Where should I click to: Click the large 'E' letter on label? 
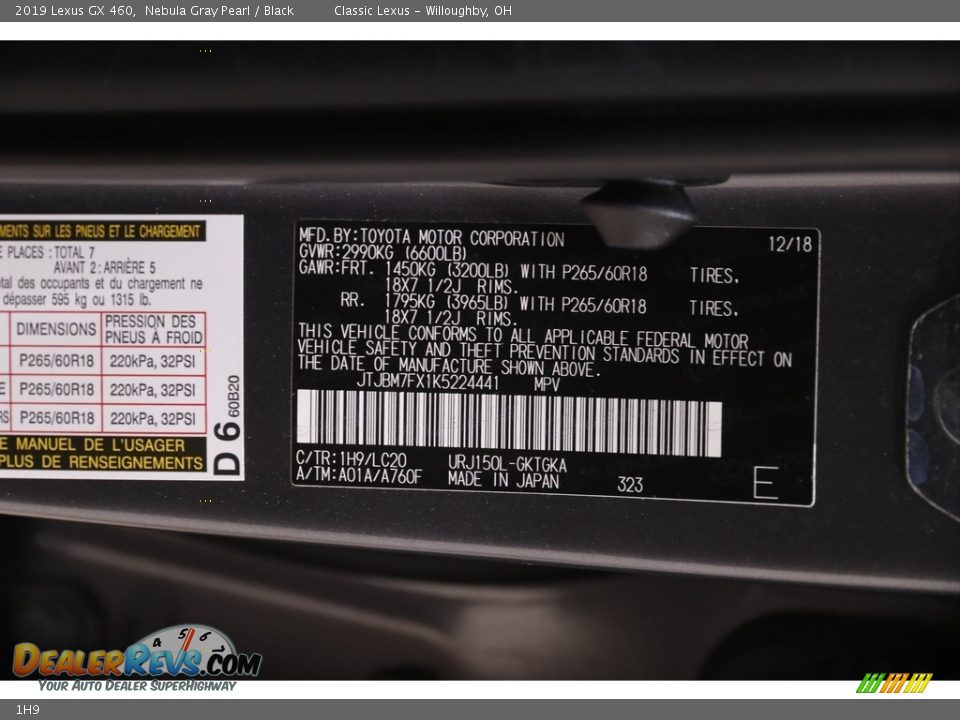[x=765, y=482]
